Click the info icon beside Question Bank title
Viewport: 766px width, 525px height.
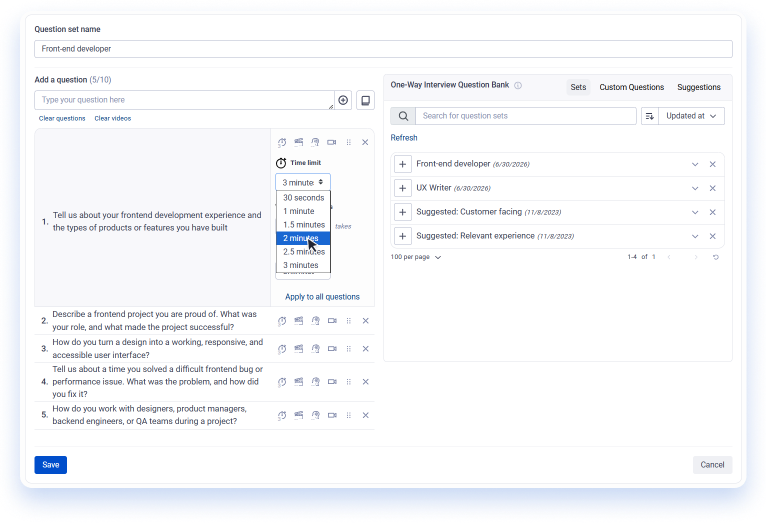tap(518, 85)
